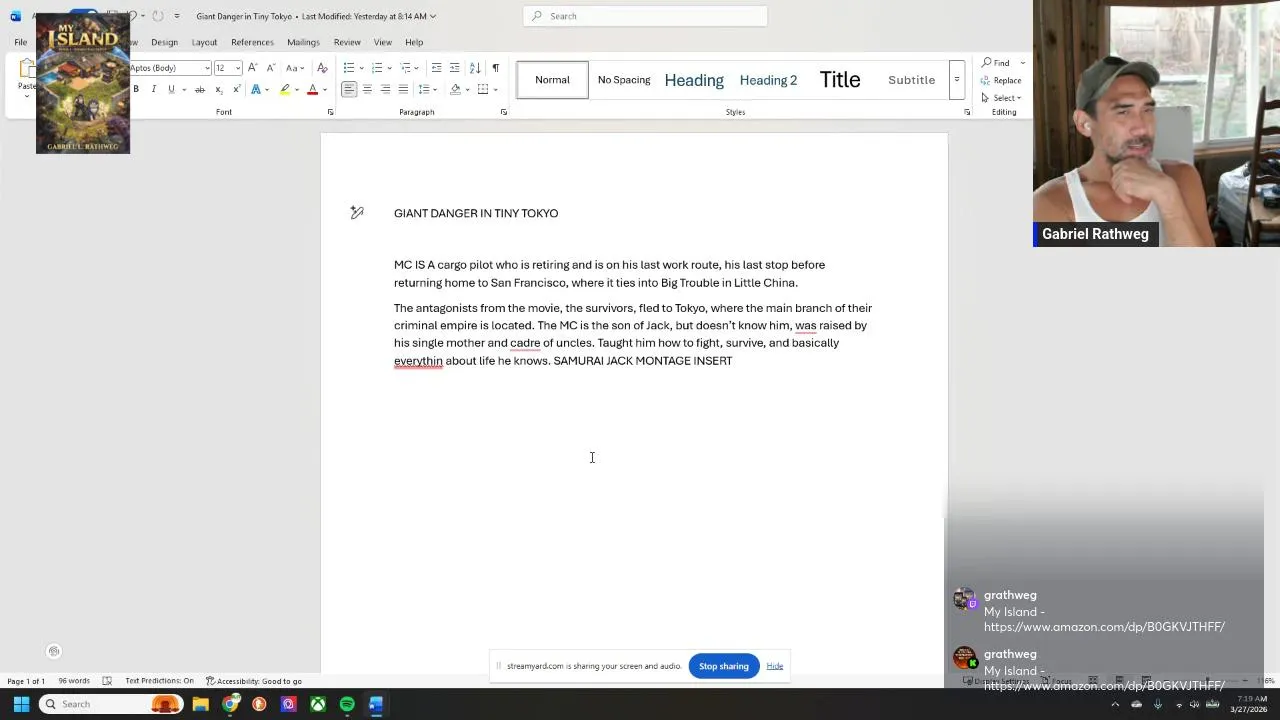Apply red font color

pos(312,90)
